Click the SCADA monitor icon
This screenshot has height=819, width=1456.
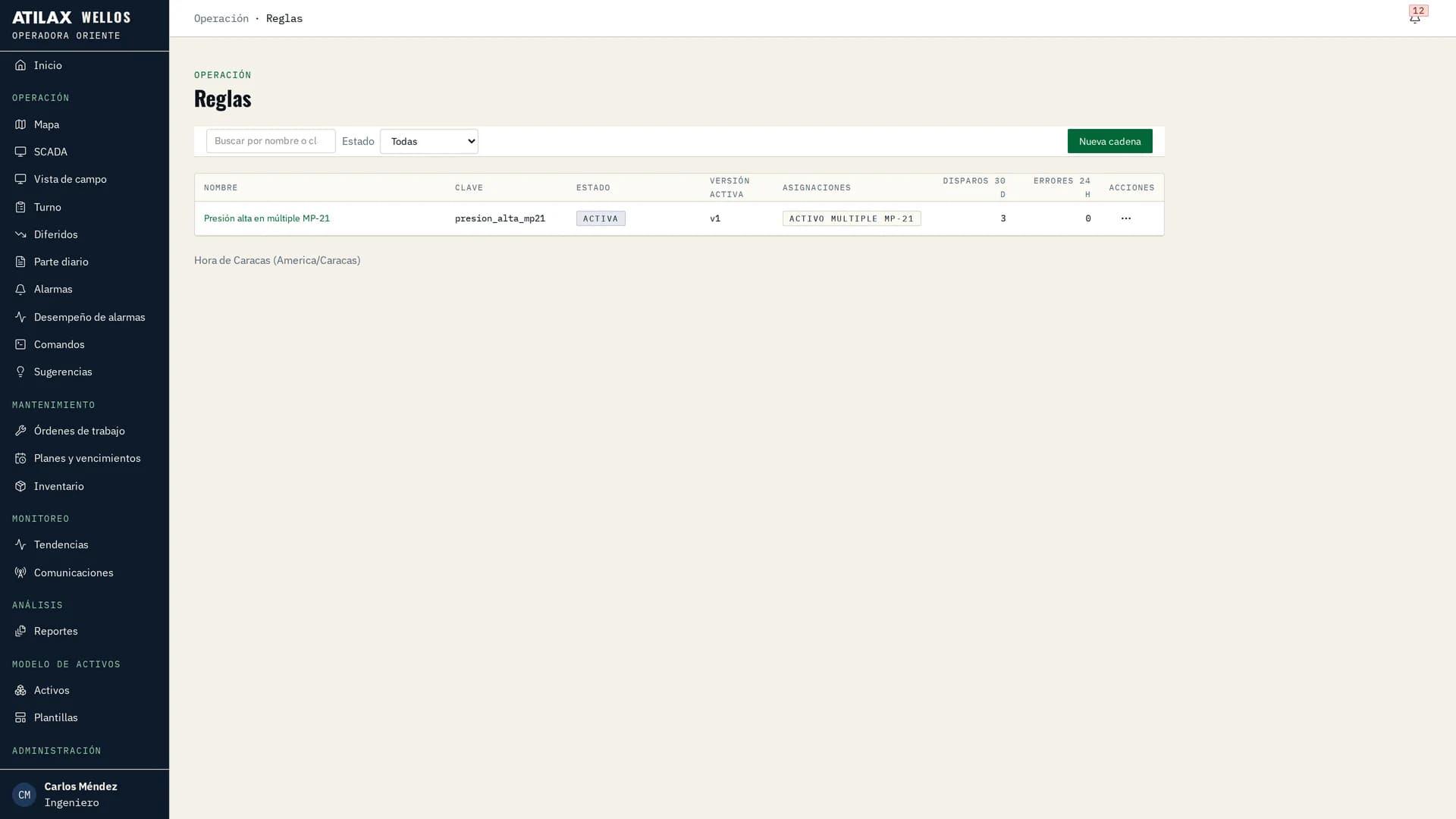(x=20, y=152)
